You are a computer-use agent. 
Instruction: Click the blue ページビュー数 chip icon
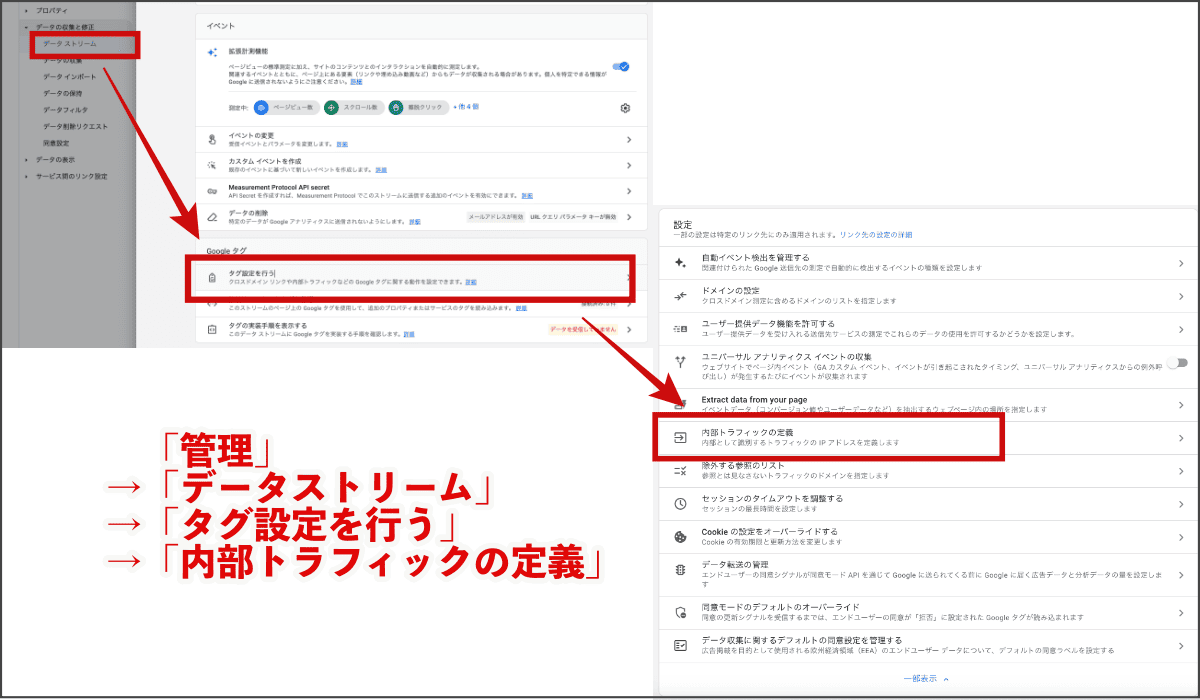point(261,107)
